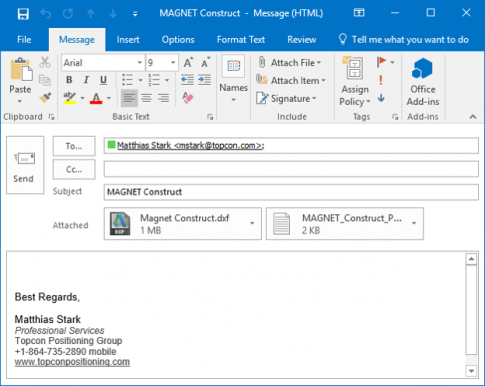Open the Arial font name dropdown
The height and width of the screenshot is (386, 485).
140,63
